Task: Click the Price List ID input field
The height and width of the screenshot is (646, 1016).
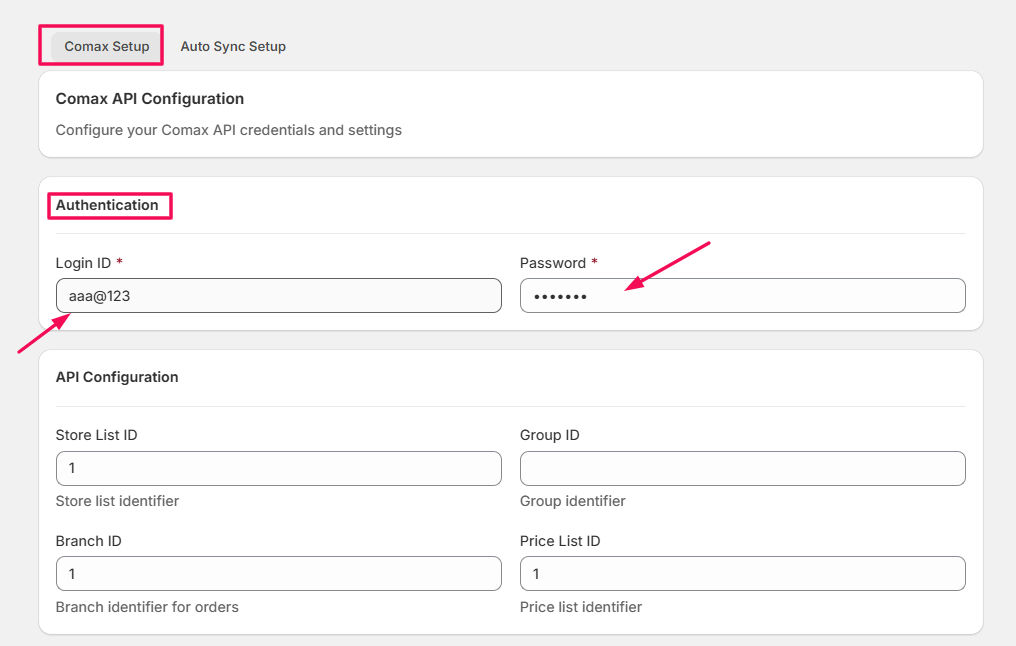Action: 742,574
